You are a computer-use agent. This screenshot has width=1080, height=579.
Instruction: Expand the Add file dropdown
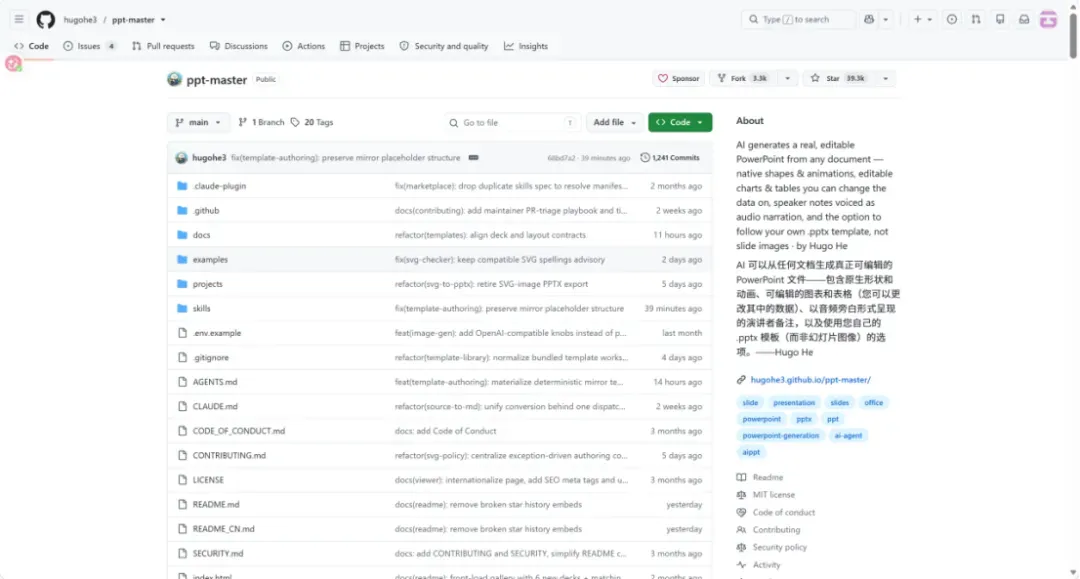tap(614, 123)
